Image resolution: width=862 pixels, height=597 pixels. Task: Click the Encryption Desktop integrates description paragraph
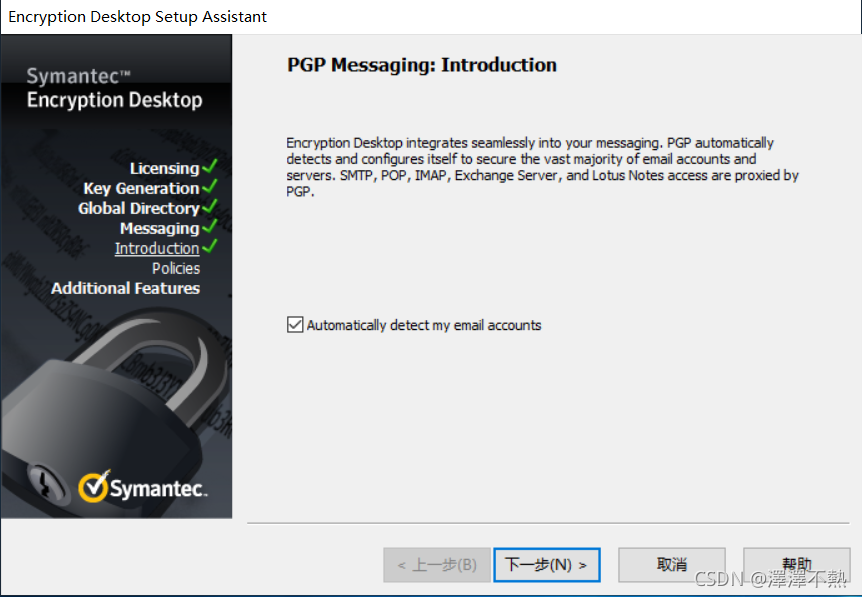[542, 167]
